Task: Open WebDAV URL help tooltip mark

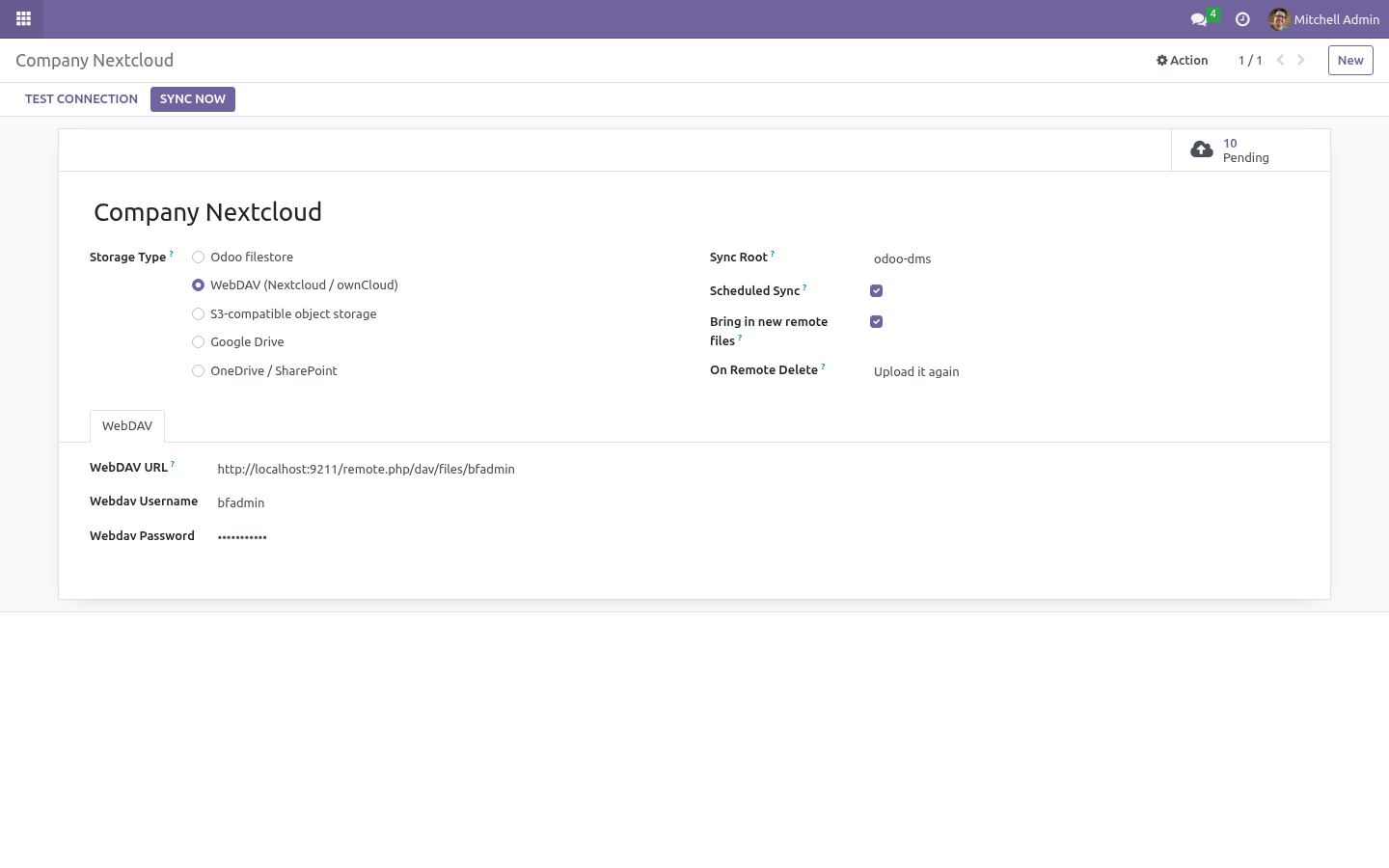Action: coord(173,464)
